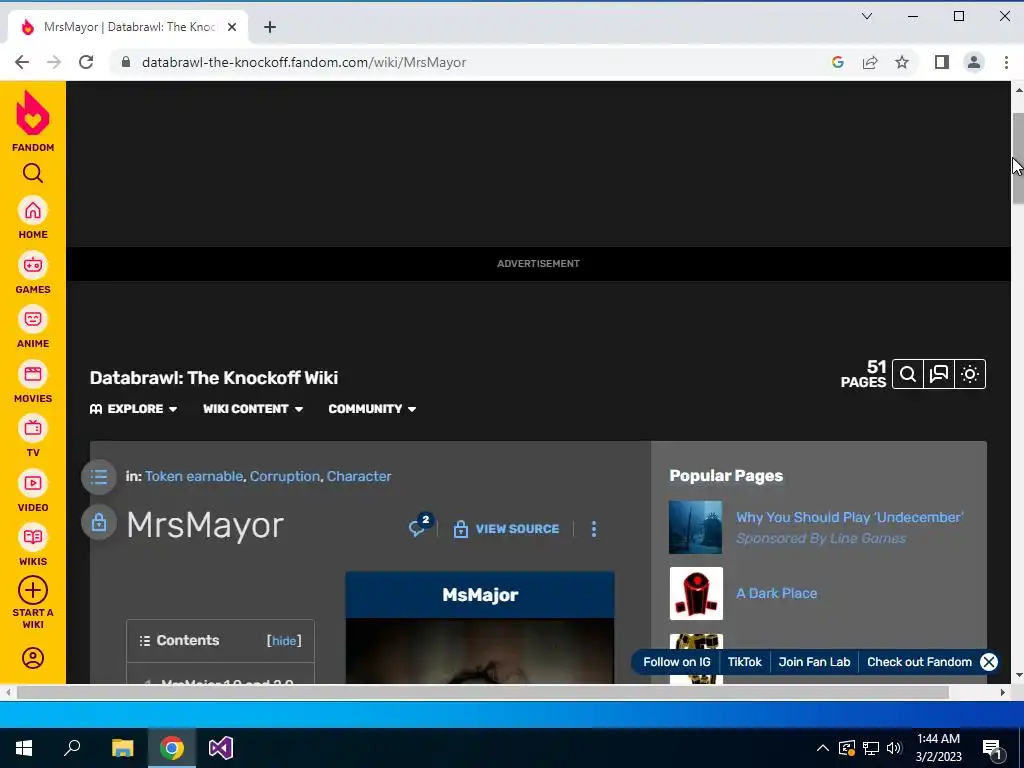
Task: Open File Explorer from taskbar
Action: [122, 748]
